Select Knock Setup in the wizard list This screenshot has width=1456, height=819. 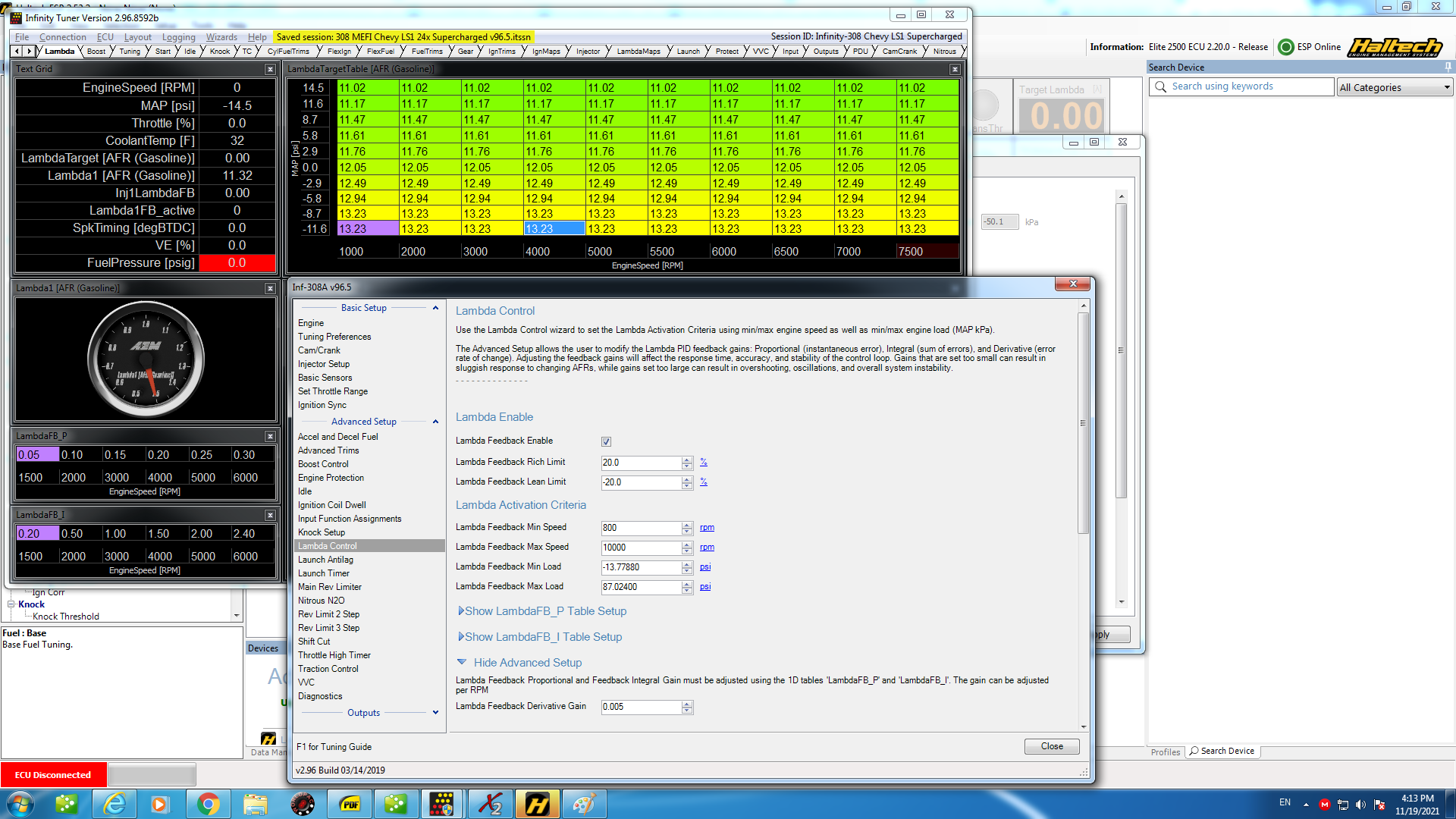322,532
